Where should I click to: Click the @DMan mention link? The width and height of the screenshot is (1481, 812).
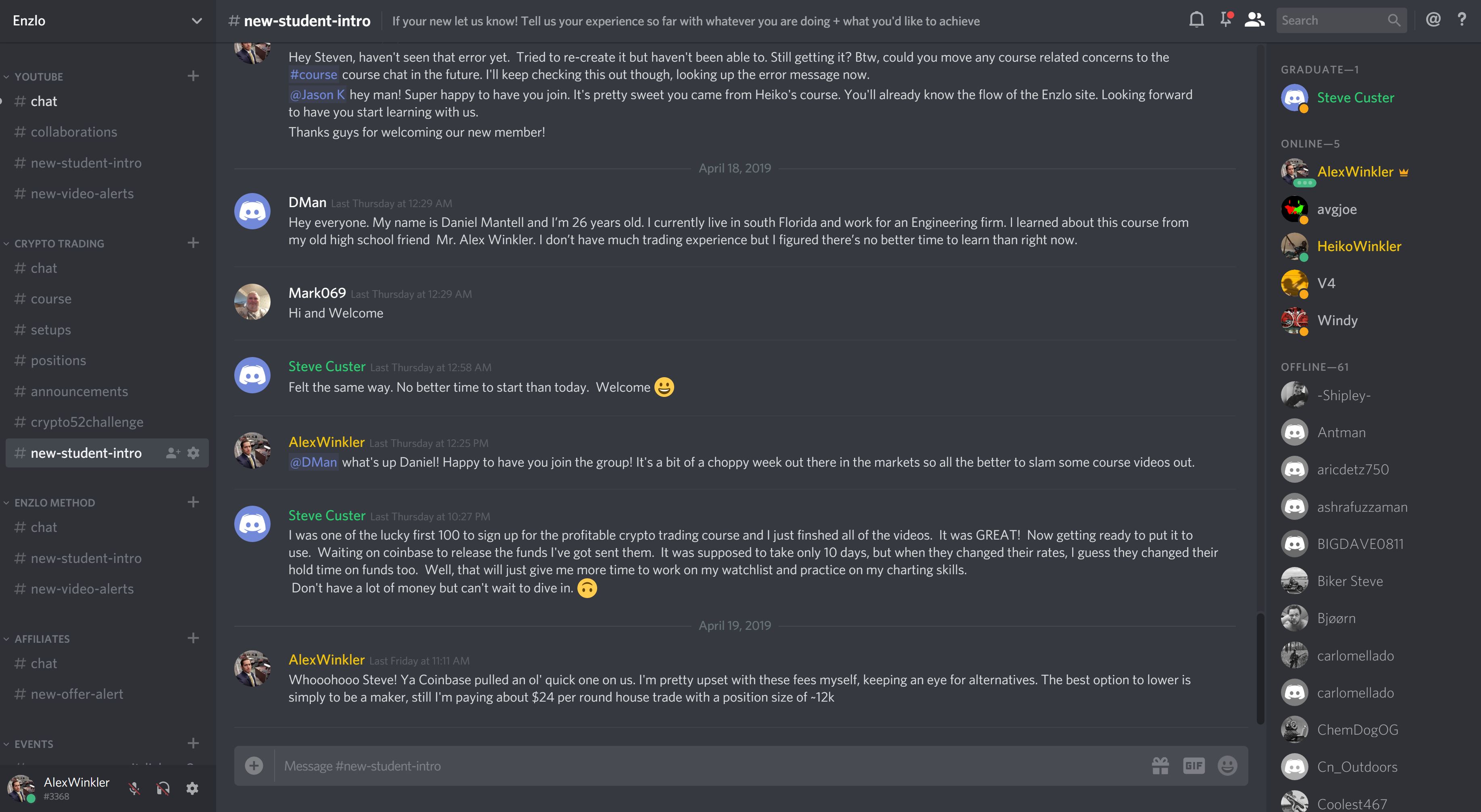coord(313,462)
